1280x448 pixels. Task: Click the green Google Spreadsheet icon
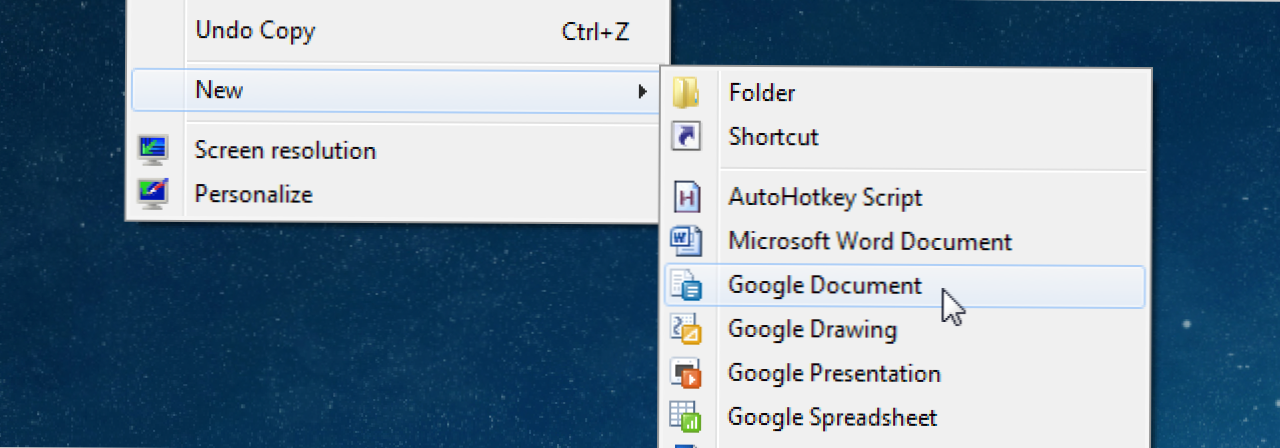pyautogui.click(x=686, y=417)
